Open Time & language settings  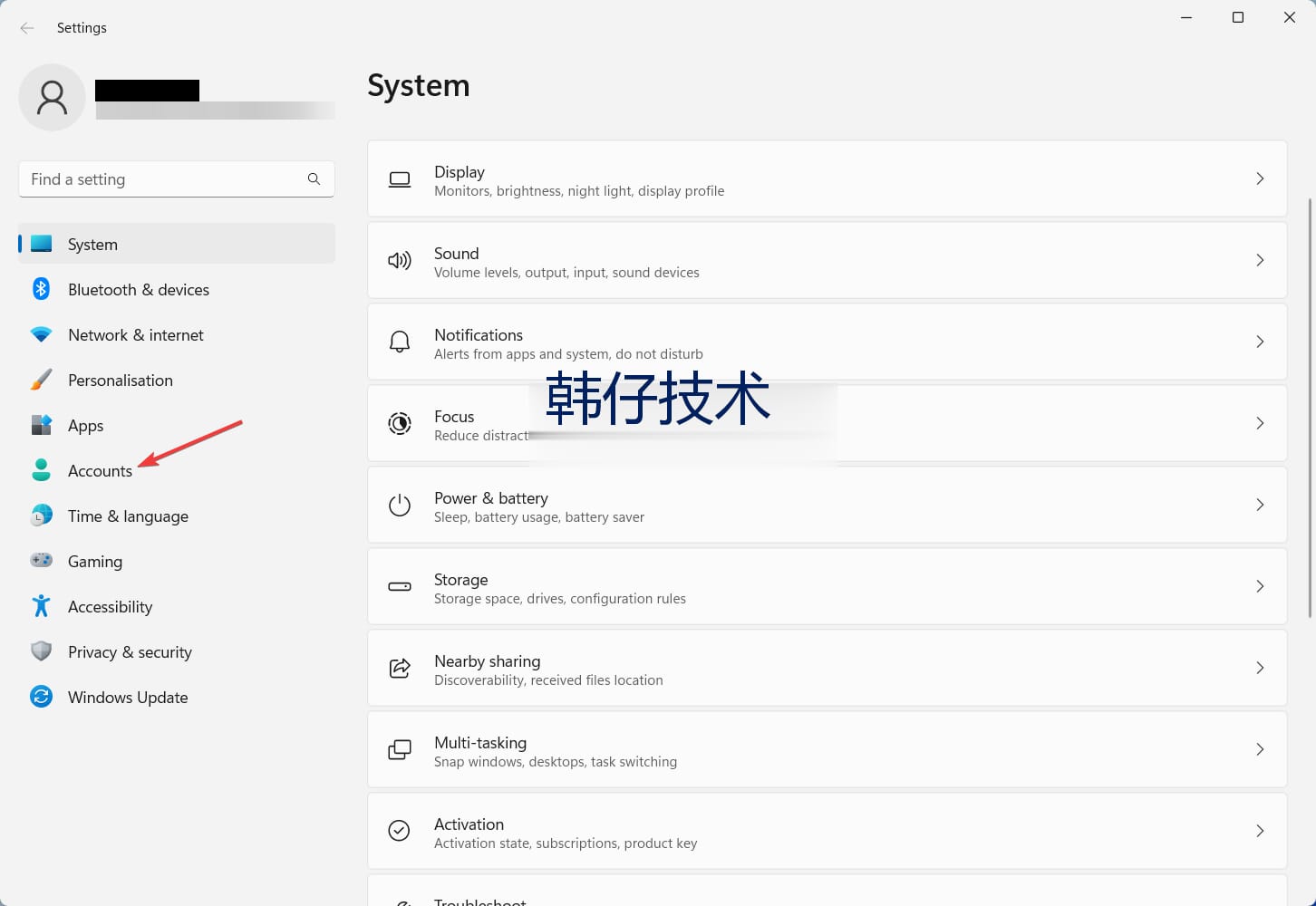tap(177, 516)
